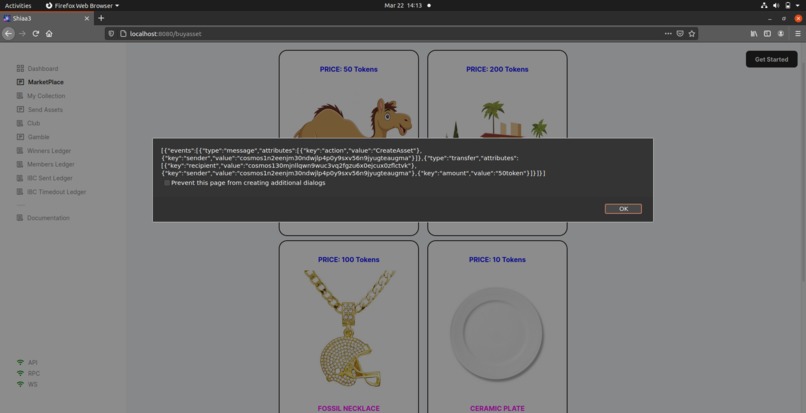Viewport: 806px width, 413px height.
Task: Click the Documentation sidebar icon
Action: tap(20, 218)
